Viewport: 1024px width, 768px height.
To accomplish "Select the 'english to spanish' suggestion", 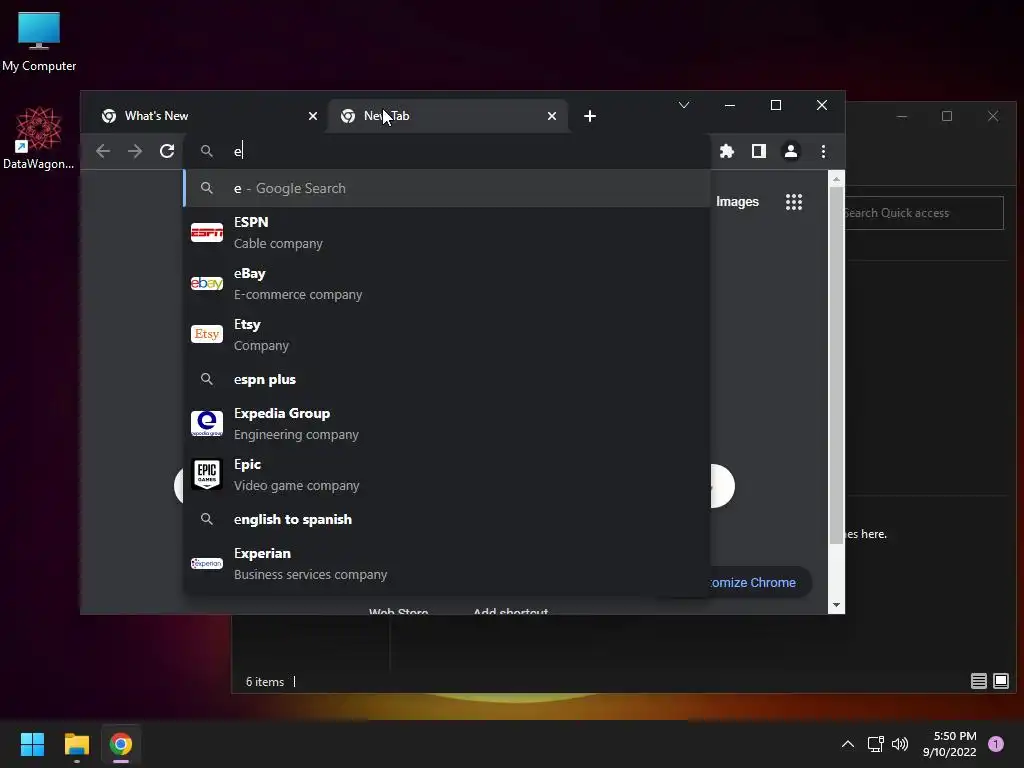I will 447,519.
